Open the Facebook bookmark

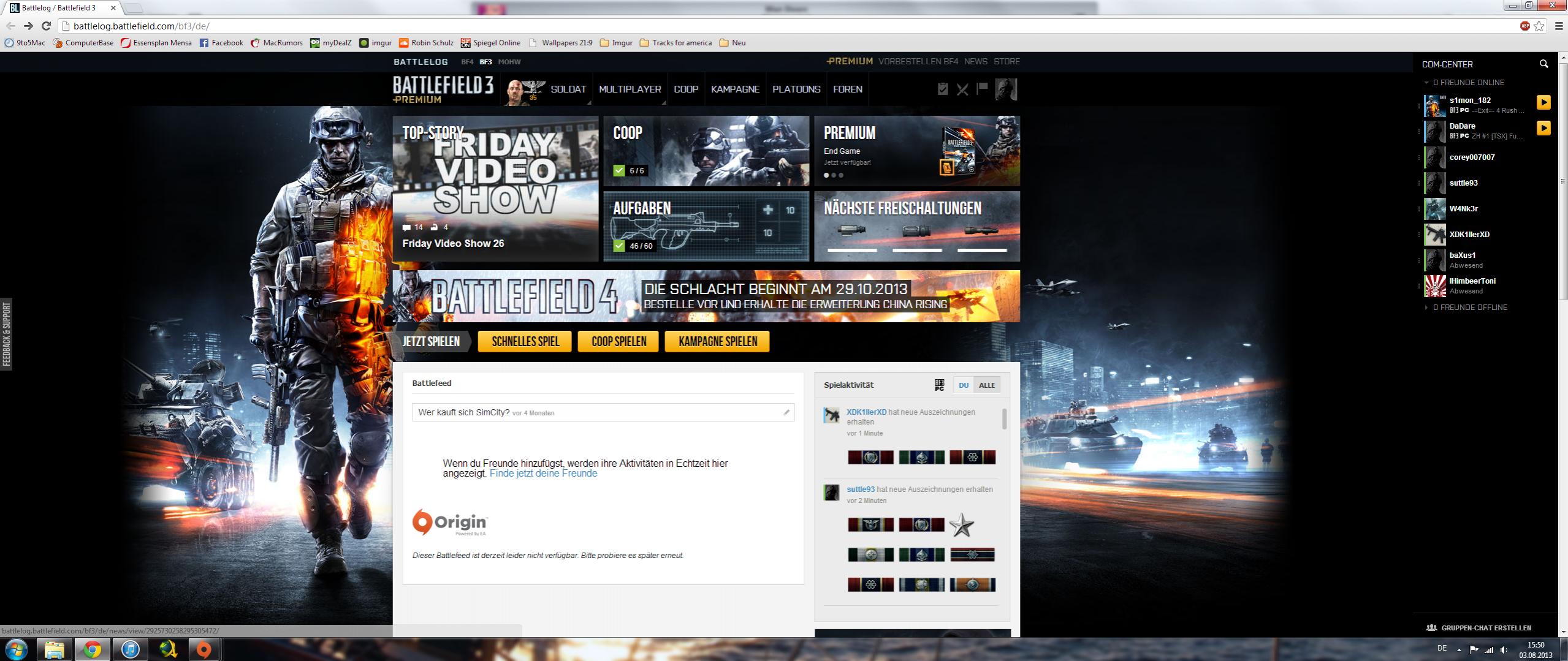tap(221, 43)
